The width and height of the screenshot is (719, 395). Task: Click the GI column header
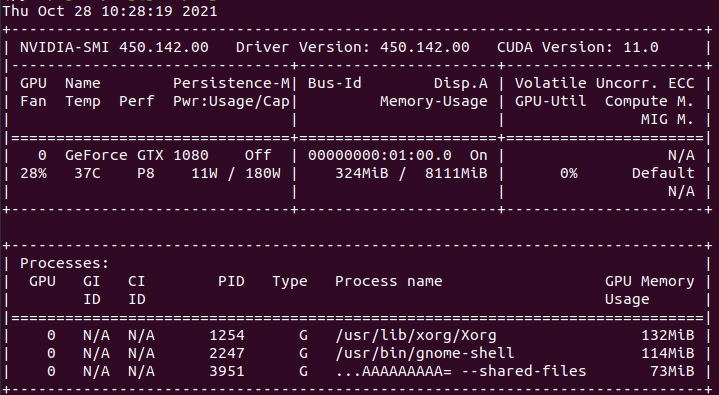92,281
